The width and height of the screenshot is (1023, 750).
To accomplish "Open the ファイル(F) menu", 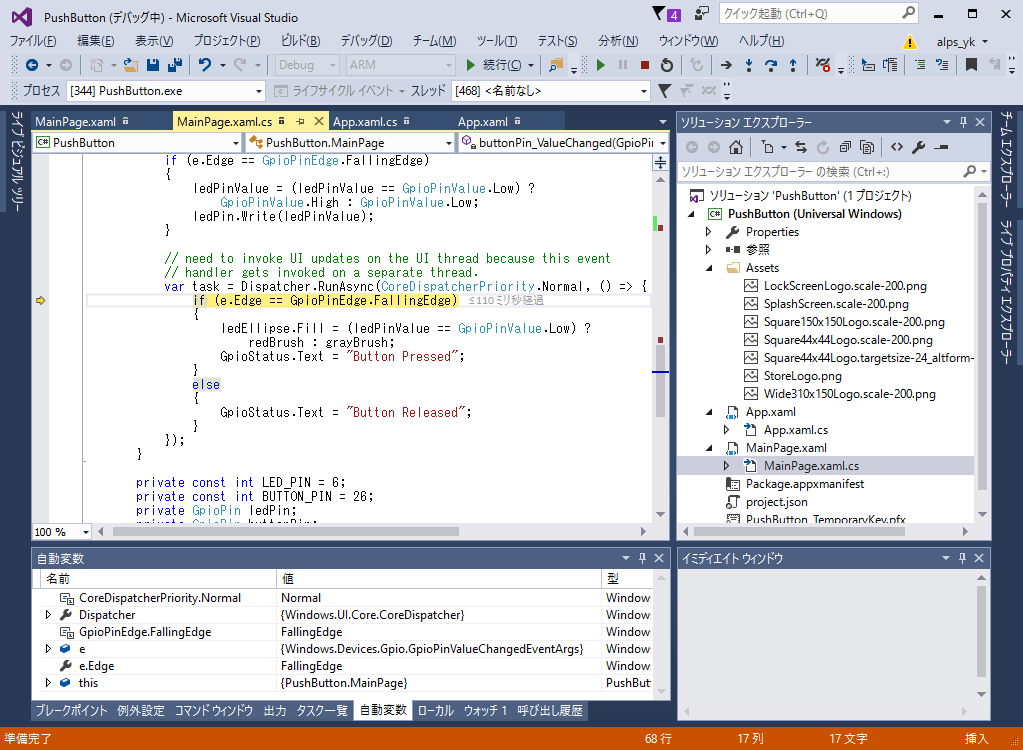I will (x=33, y=41).
